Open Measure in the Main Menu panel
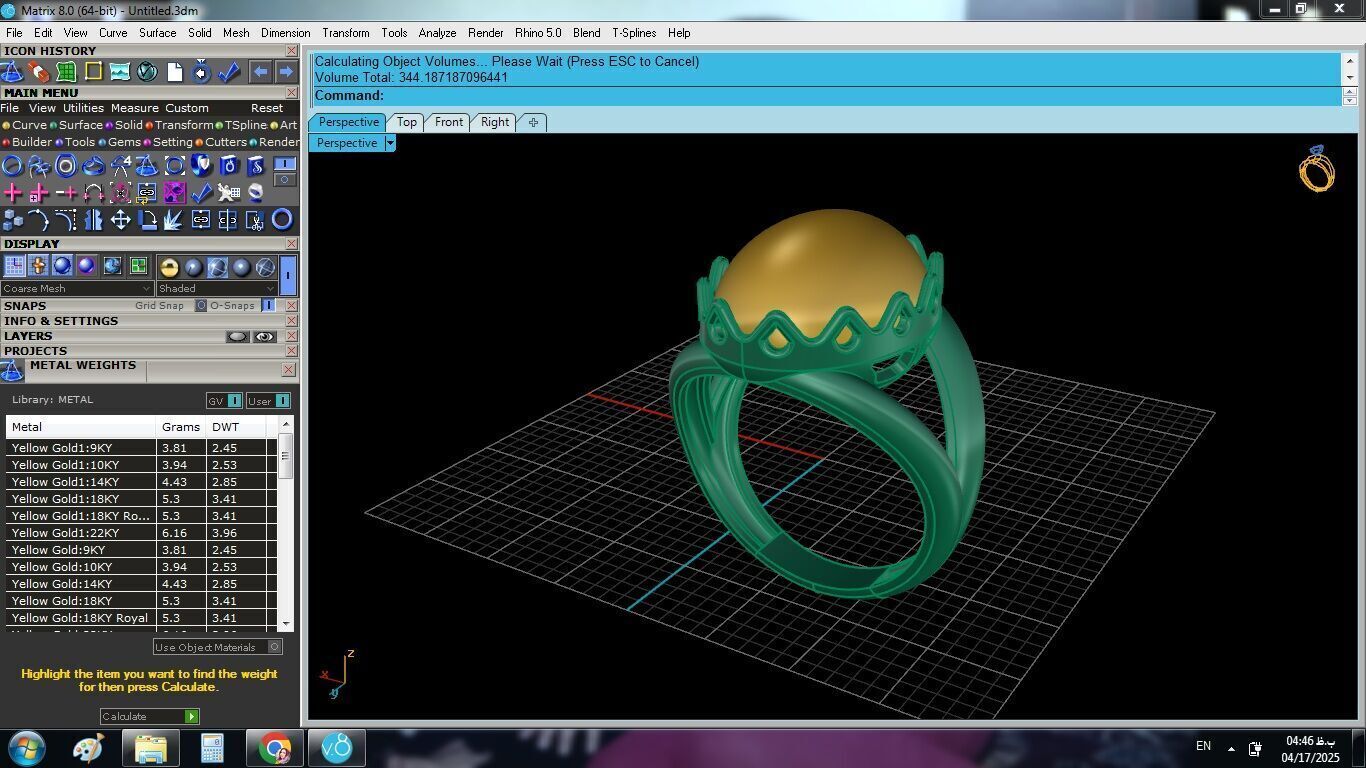 135,108
